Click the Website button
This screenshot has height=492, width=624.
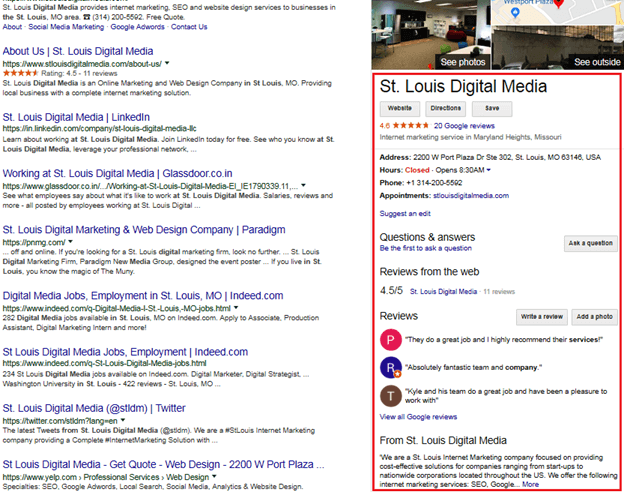400,107
